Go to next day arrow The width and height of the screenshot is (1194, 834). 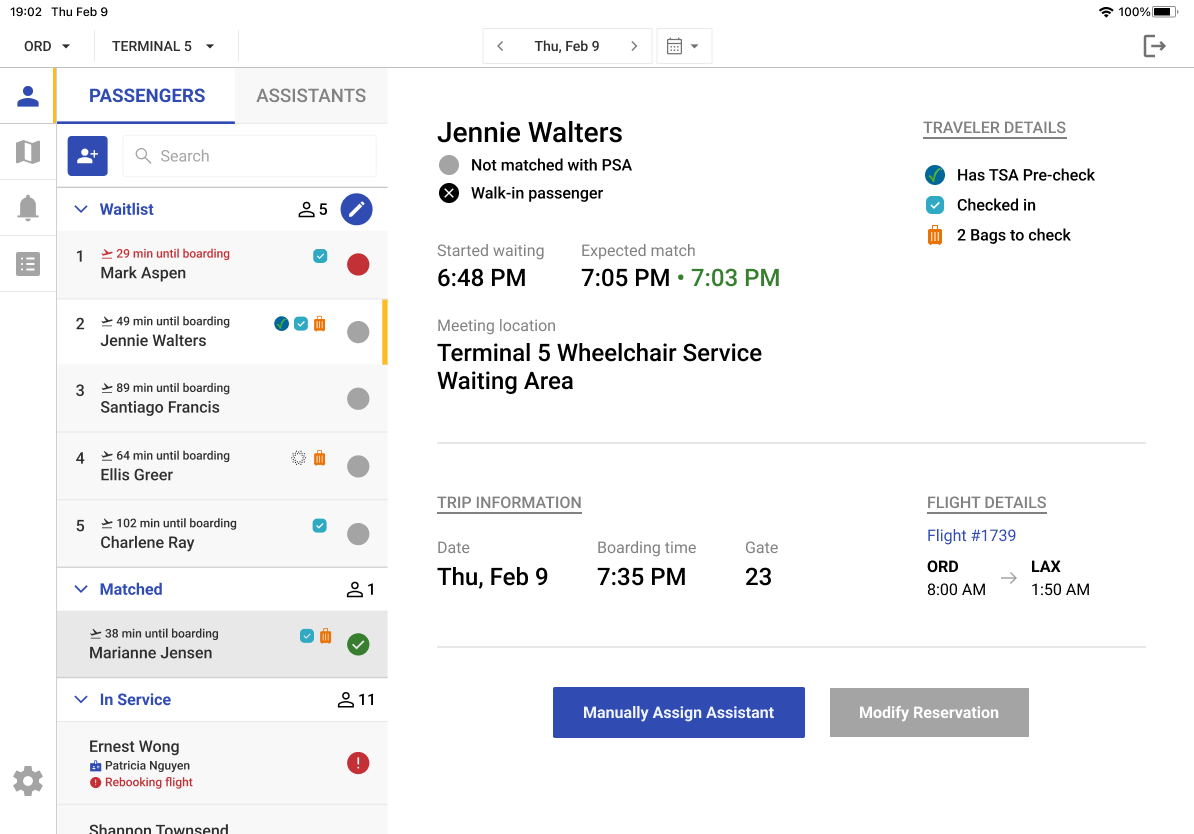634,46
